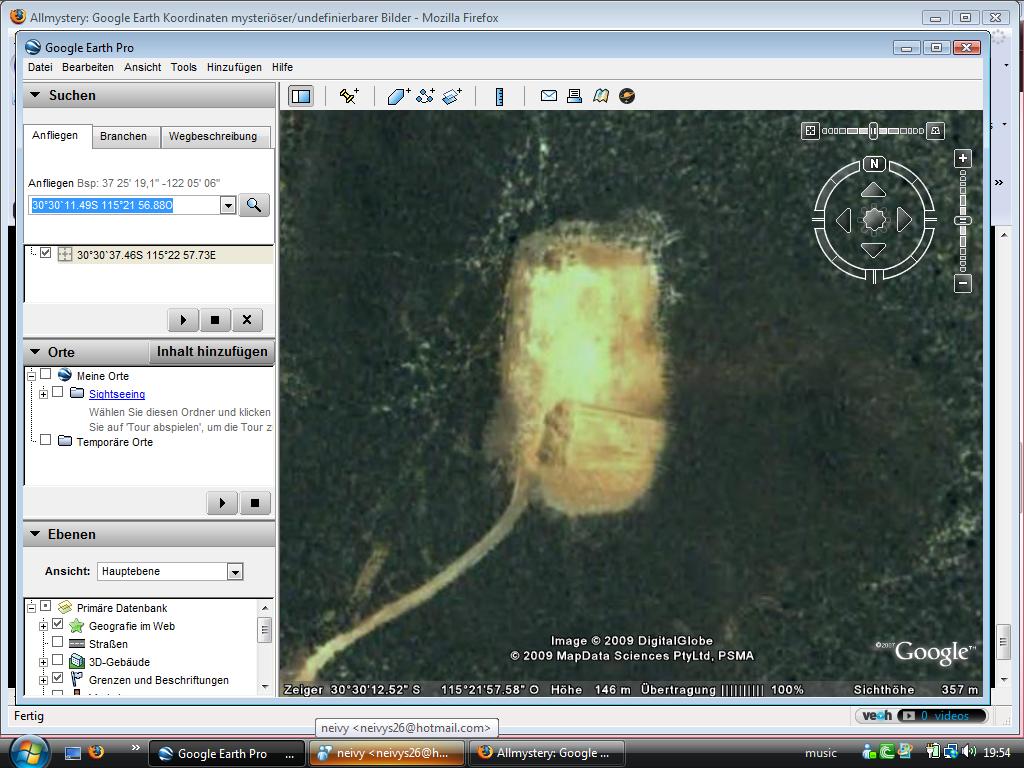Image resolution: width=1024 pixels, height=768 pixels.
Task: Open the ruler measurement tool
Action: pos(499,96)
